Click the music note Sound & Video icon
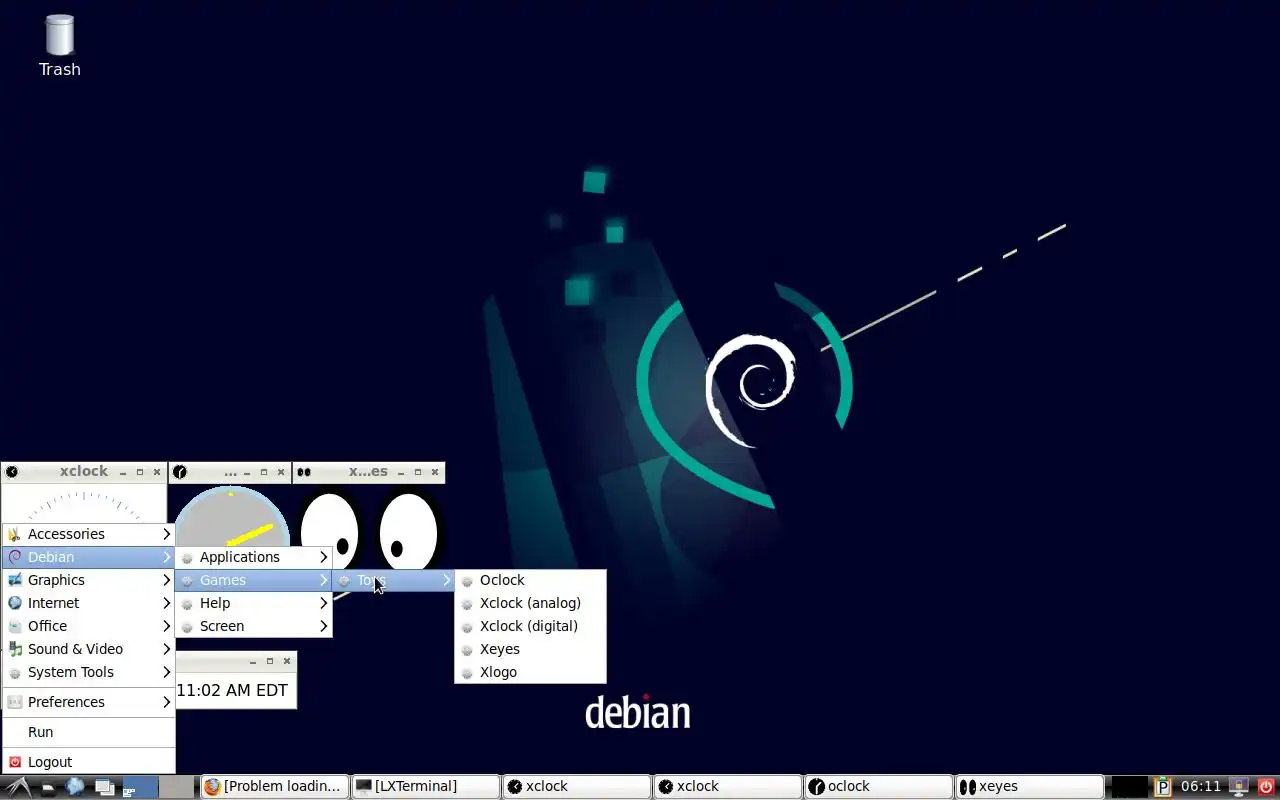This screenshot has width=1280, height=800. [15, 649]
